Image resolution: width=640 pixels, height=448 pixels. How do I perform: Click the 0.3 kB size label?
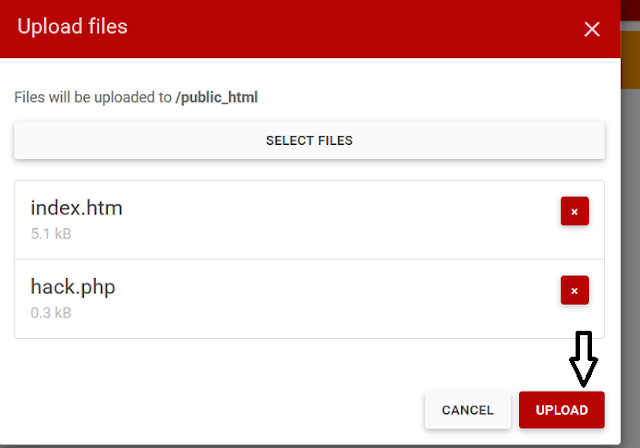pos(51,313)
